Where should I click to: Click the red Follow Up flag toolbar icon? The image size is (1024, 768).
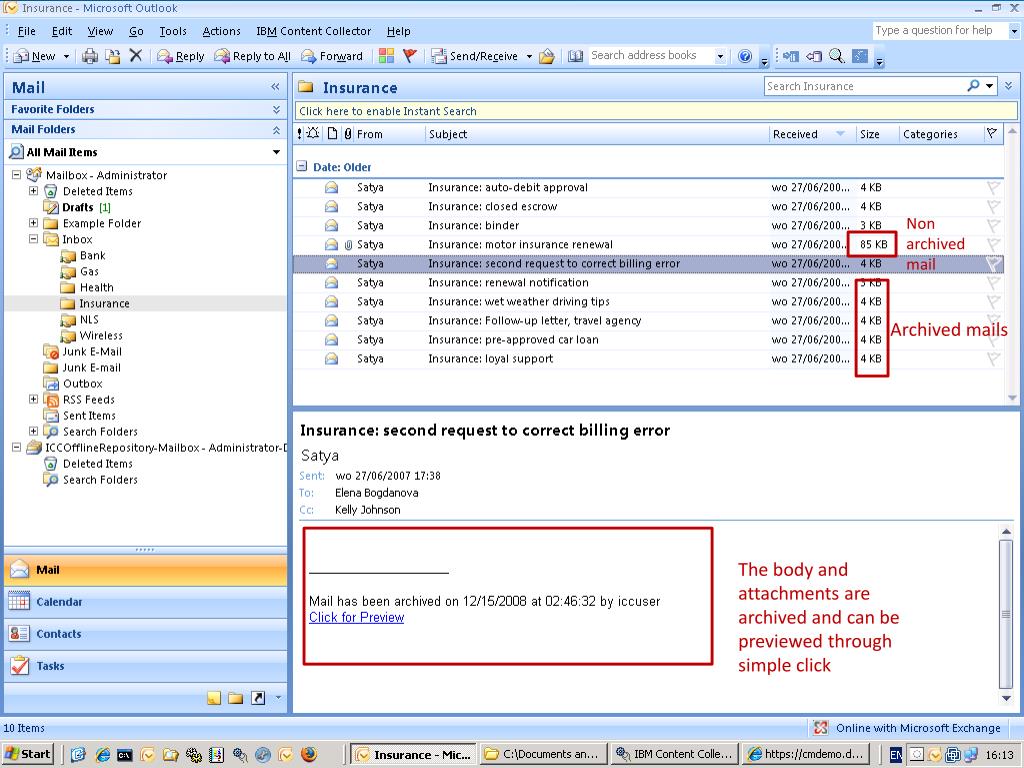pyautogui.click(x=409, y=56)
